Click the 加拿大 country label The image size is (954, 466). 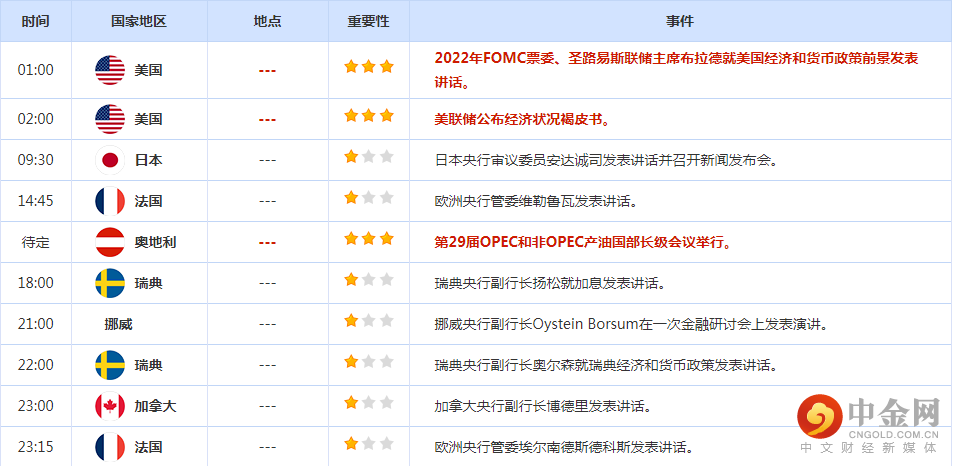tap(155, 406)
